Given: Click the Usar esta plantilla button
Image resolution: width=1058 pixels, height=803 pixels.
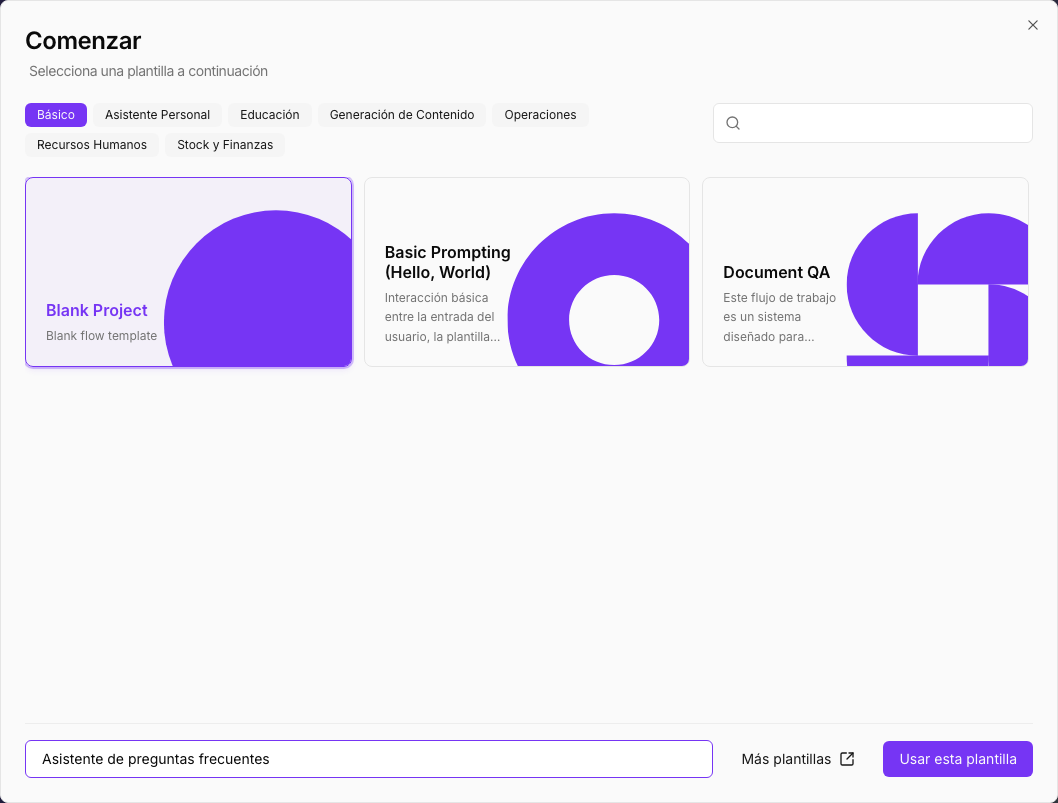Looking at the screenshot, I should pyautogui.click(x=957, y=759).
